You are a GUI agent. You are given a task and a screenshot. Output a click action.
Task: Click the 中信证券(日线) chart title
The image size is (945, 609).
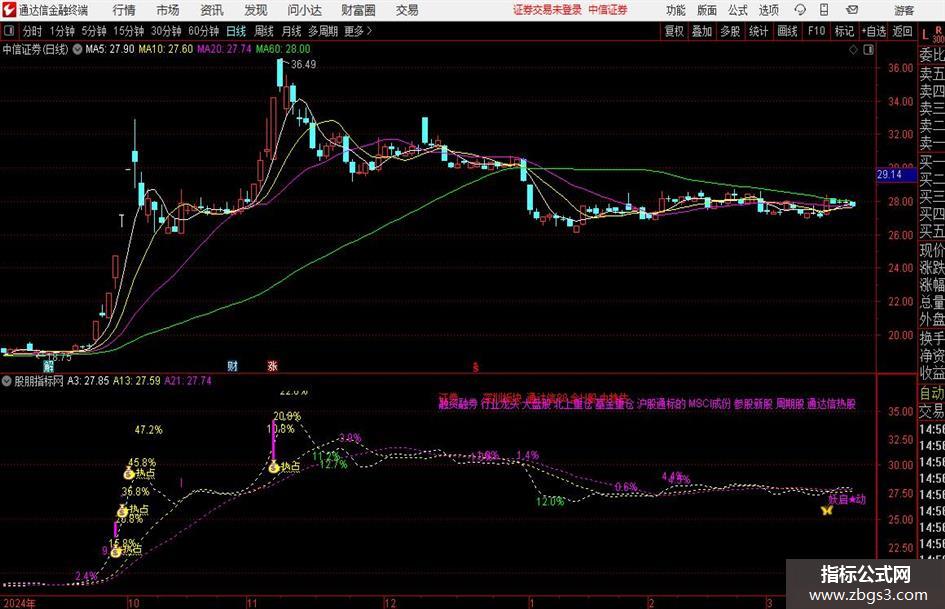coord(36,49)
